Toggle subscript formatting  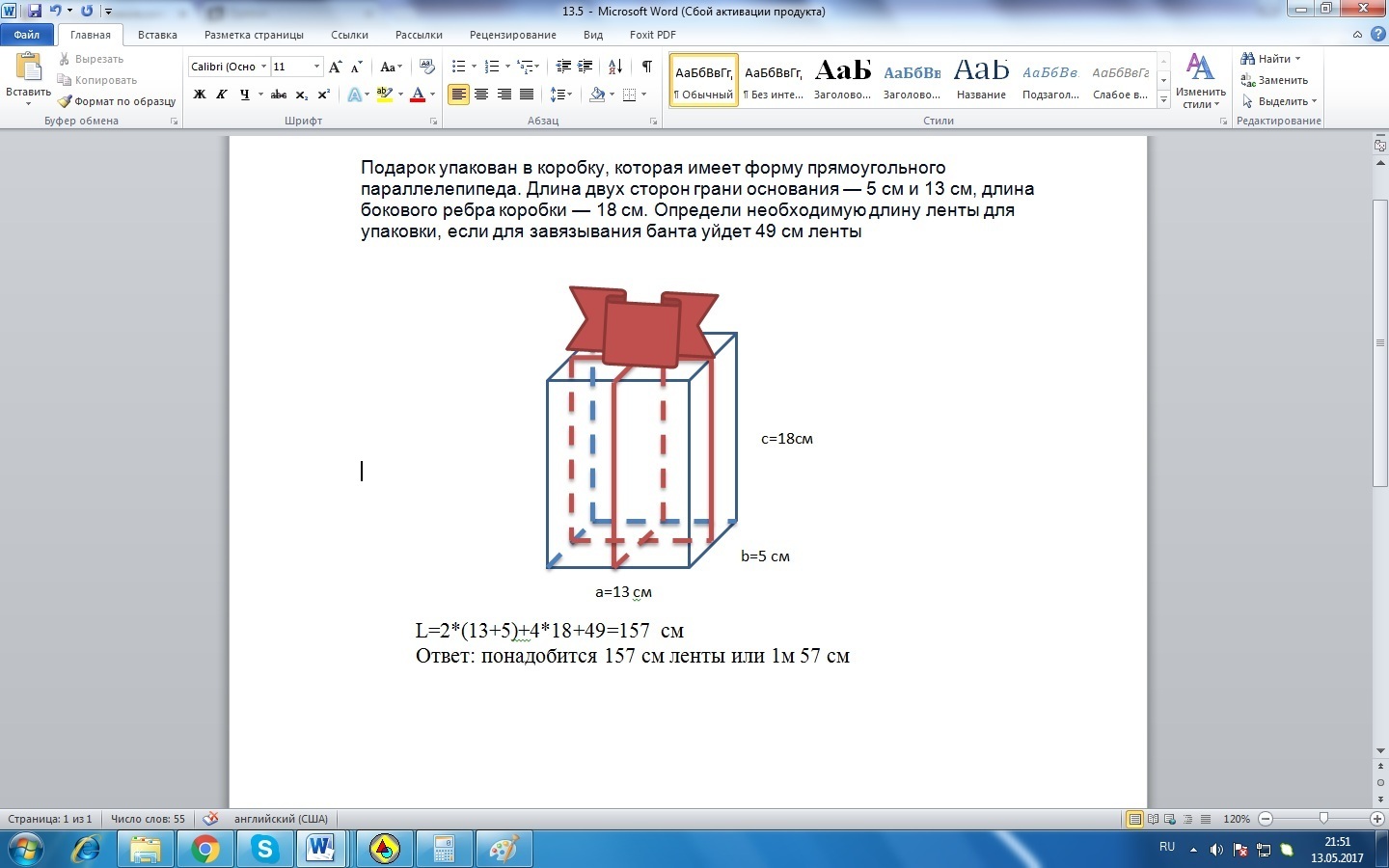[x=301, y=95]
